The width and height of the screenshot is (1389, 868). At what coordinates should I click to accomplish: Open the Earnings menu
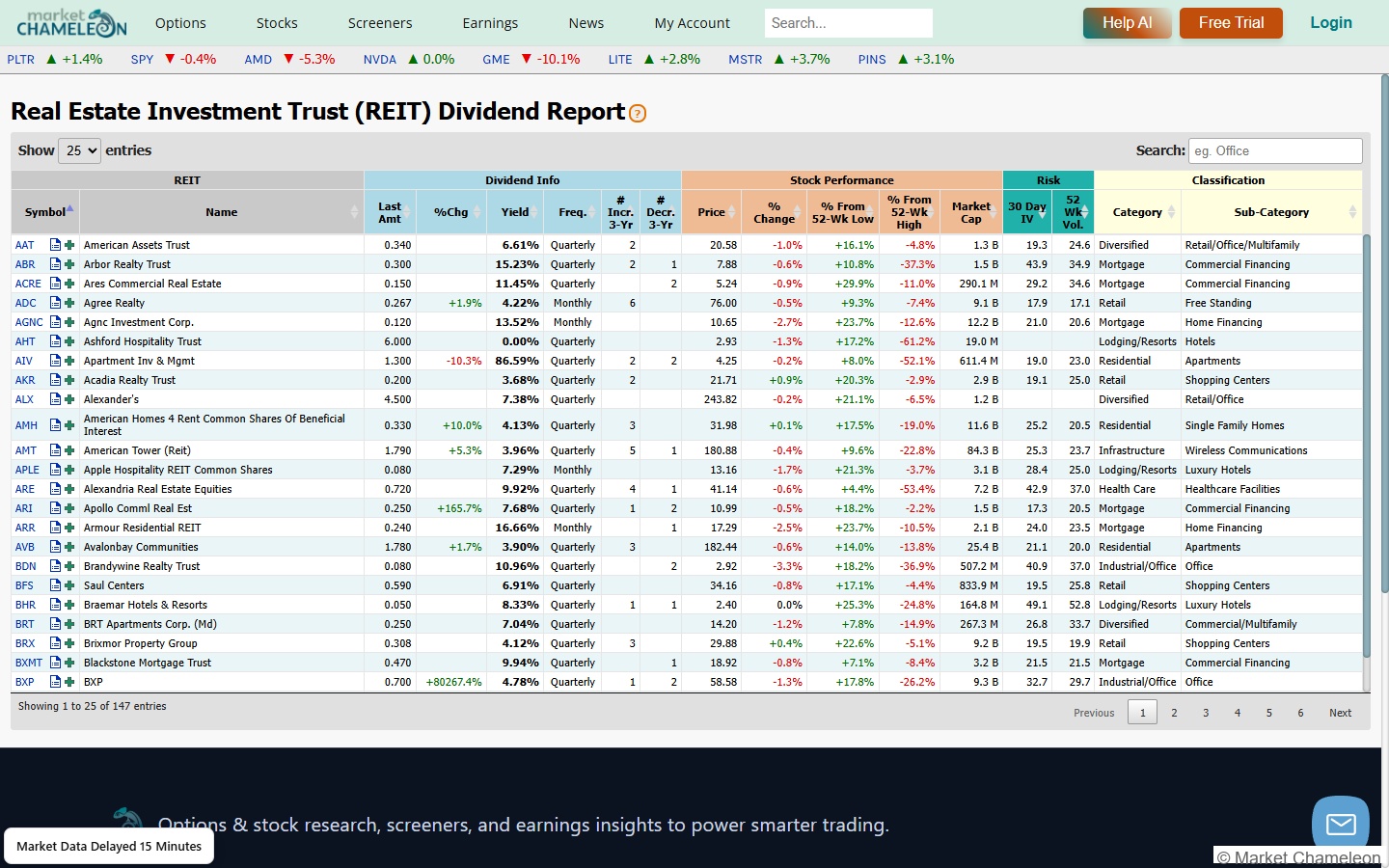[490, 23]
